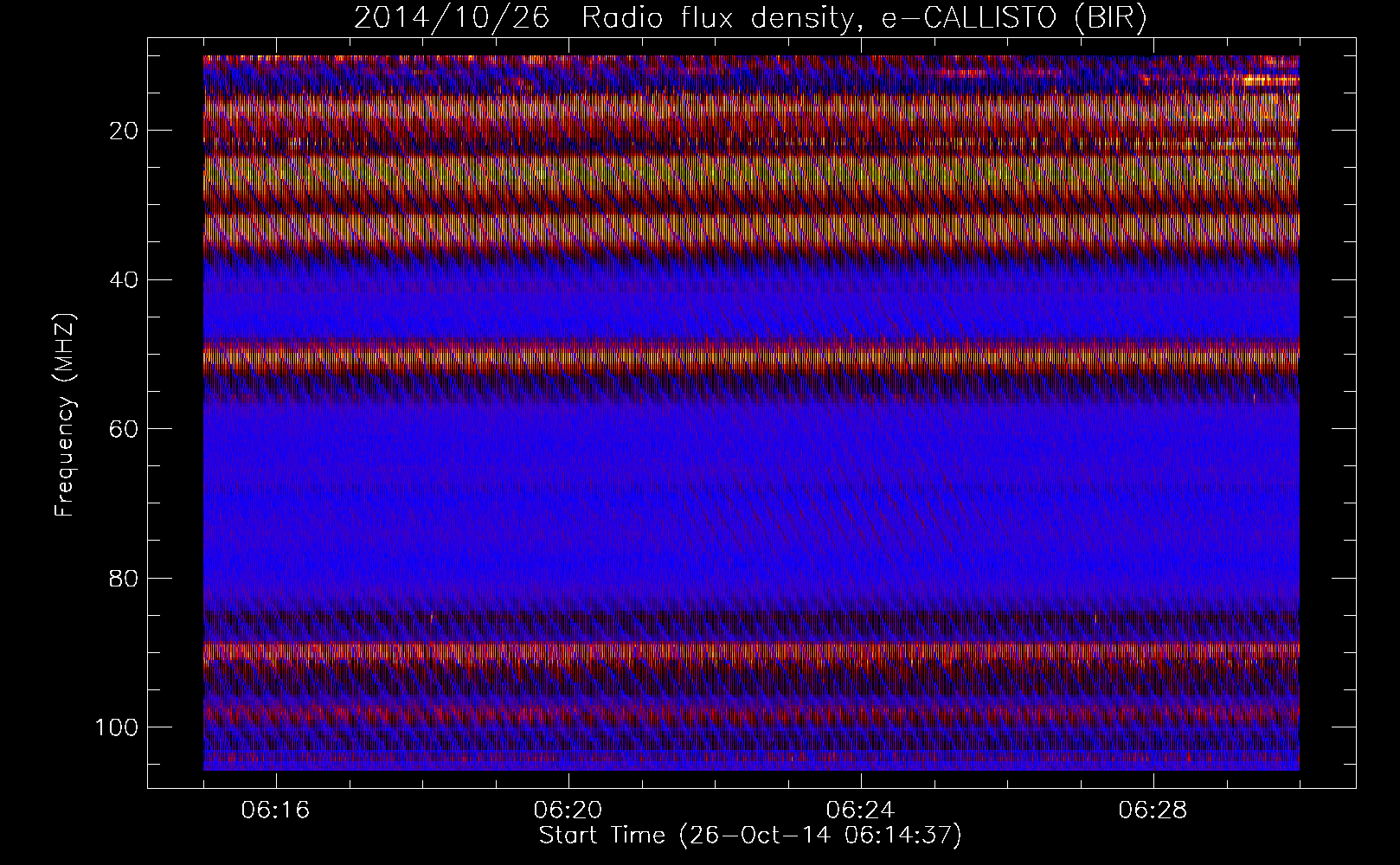The width and height of the screenshot is (1400, 865).
Task: Click the 60 frequency tick label
Action: pyautogui.click(x=125, y=429)
